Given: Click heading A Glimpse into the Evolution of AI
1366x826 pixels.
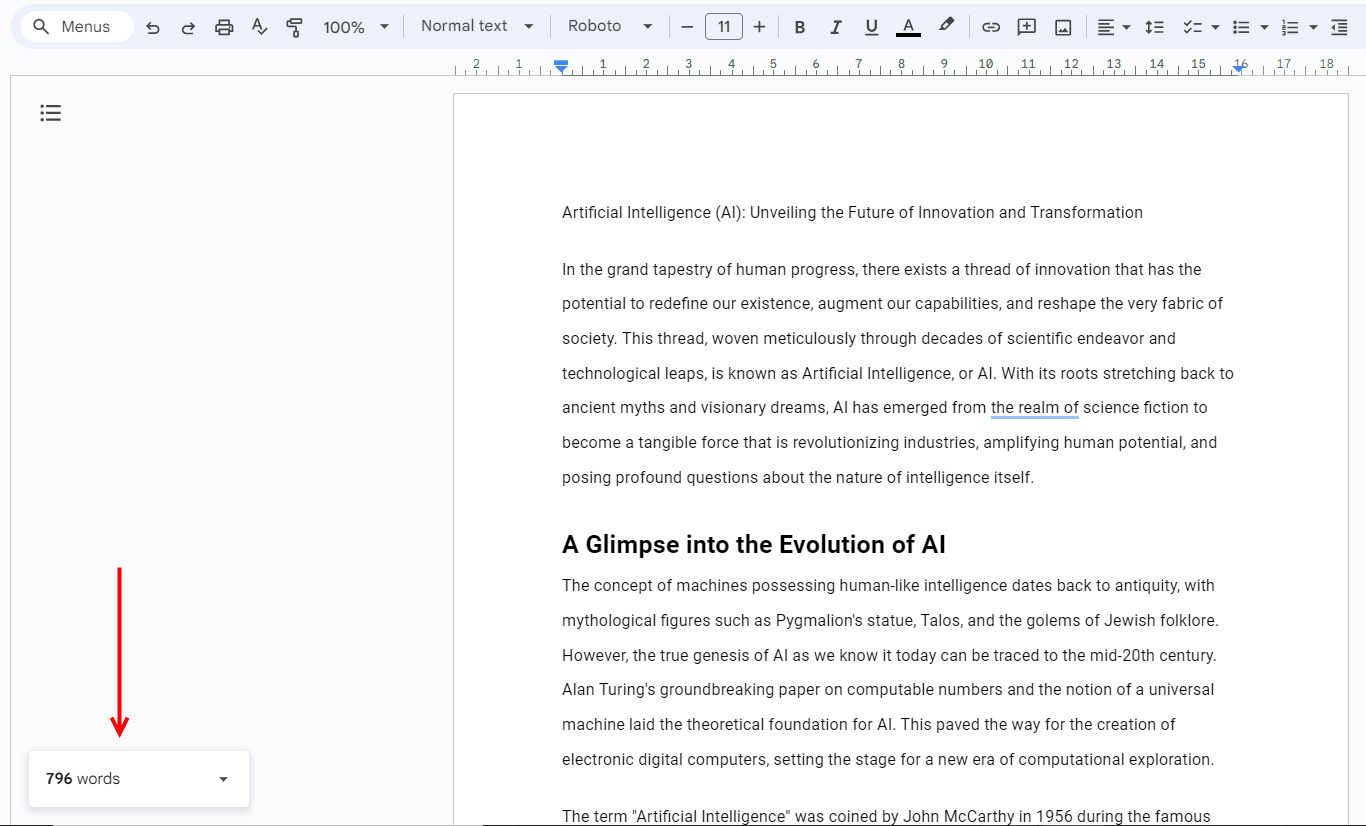Looking at the screenshot, I should click(x=754, y=545).
